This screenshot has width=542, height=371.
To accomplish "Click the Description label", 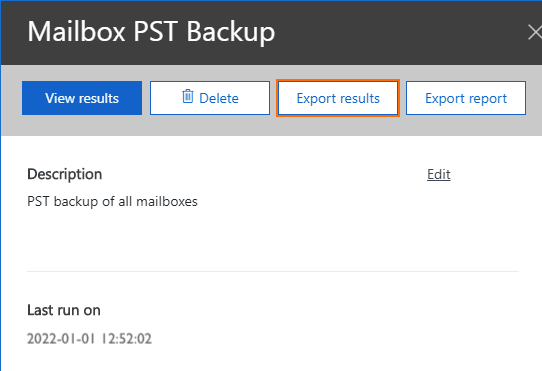I will pos(65,174).
